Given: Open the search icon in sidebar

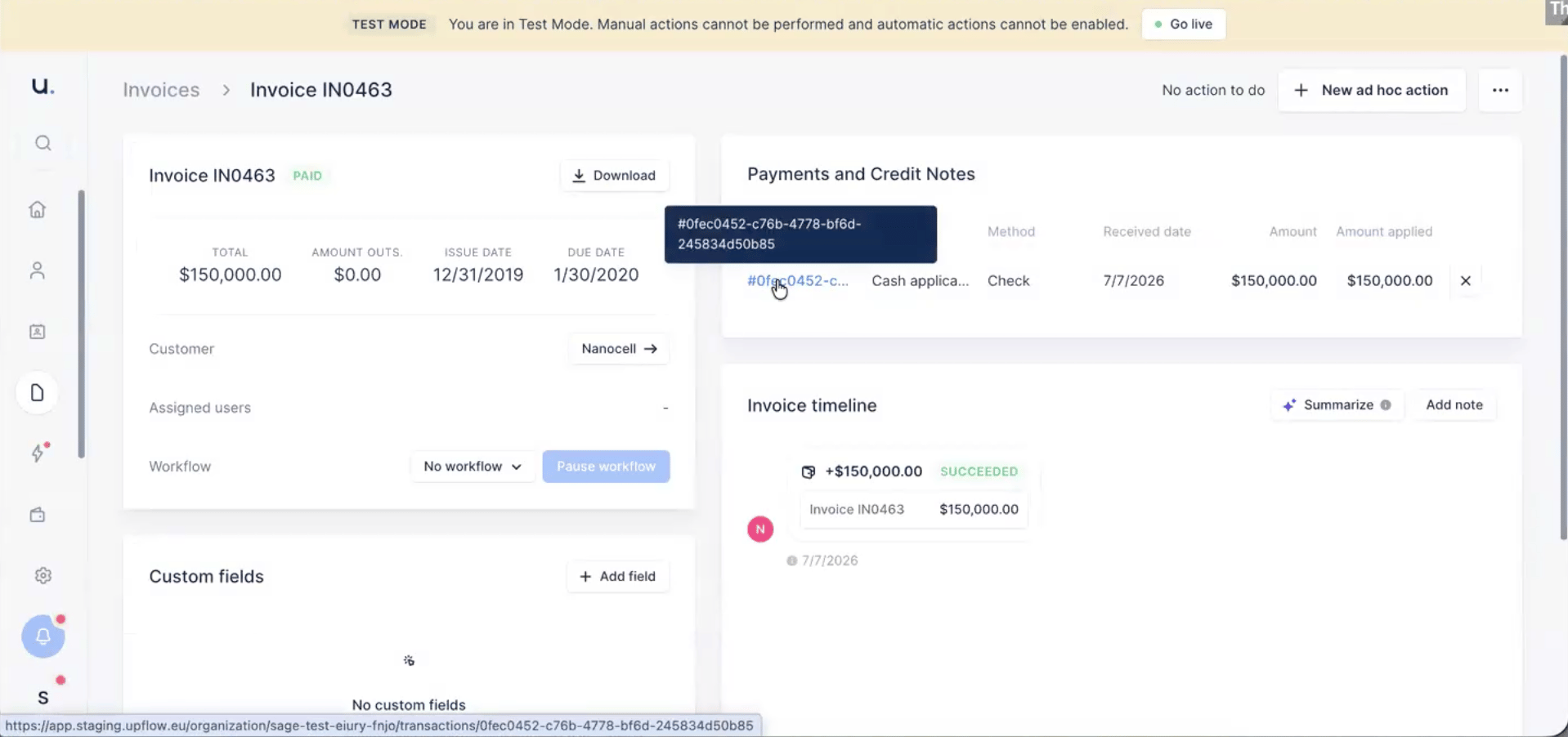Looking at the screenshot, I should [x=43, y=143].
